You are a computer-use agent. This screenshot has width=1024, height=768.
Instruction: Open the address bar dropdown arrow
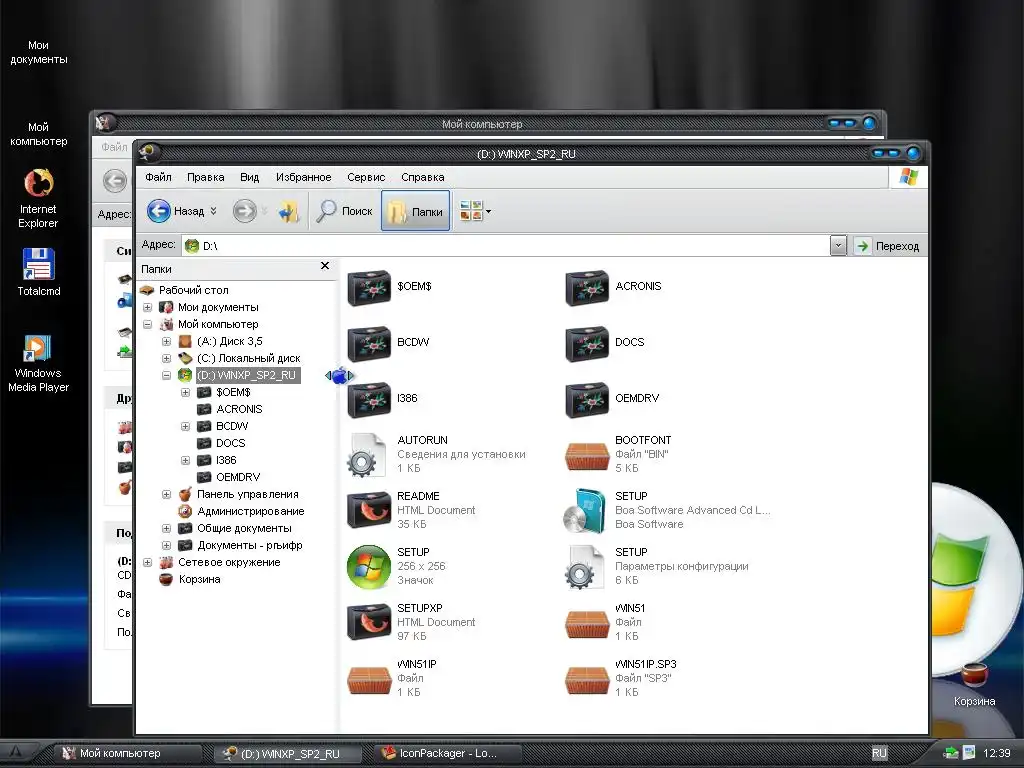click(x=838, y=246)
